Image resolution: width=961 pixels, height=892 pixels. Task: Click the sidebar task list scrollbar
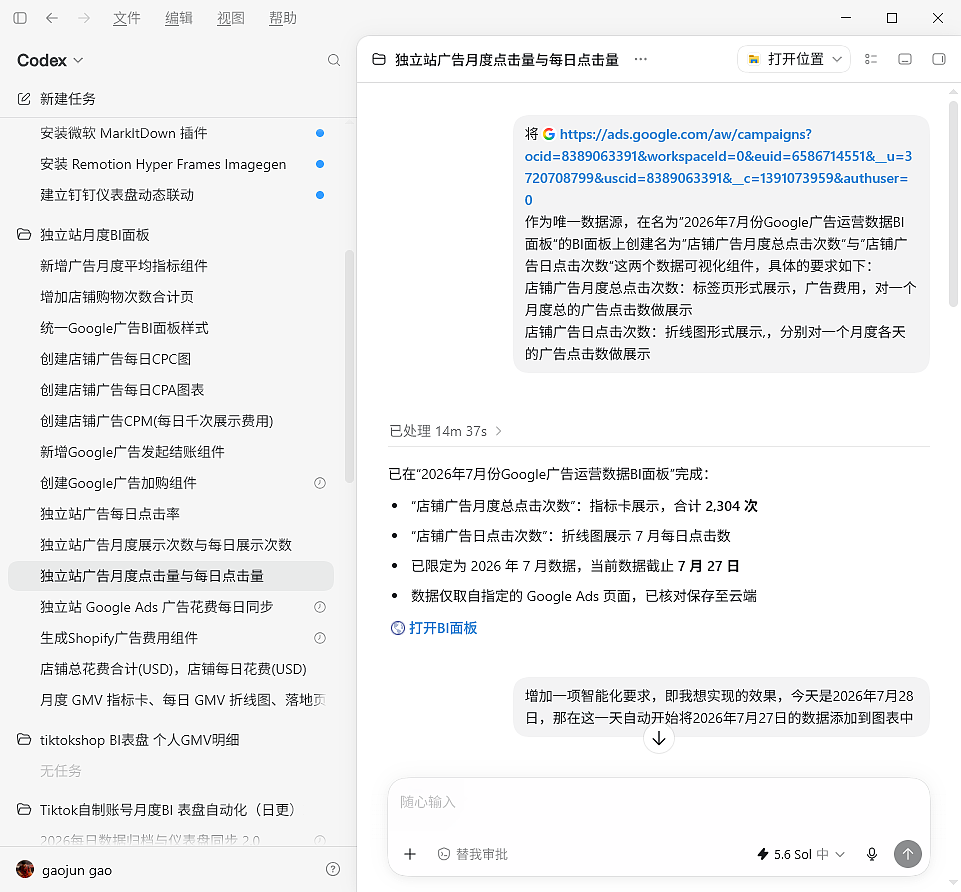349,367
